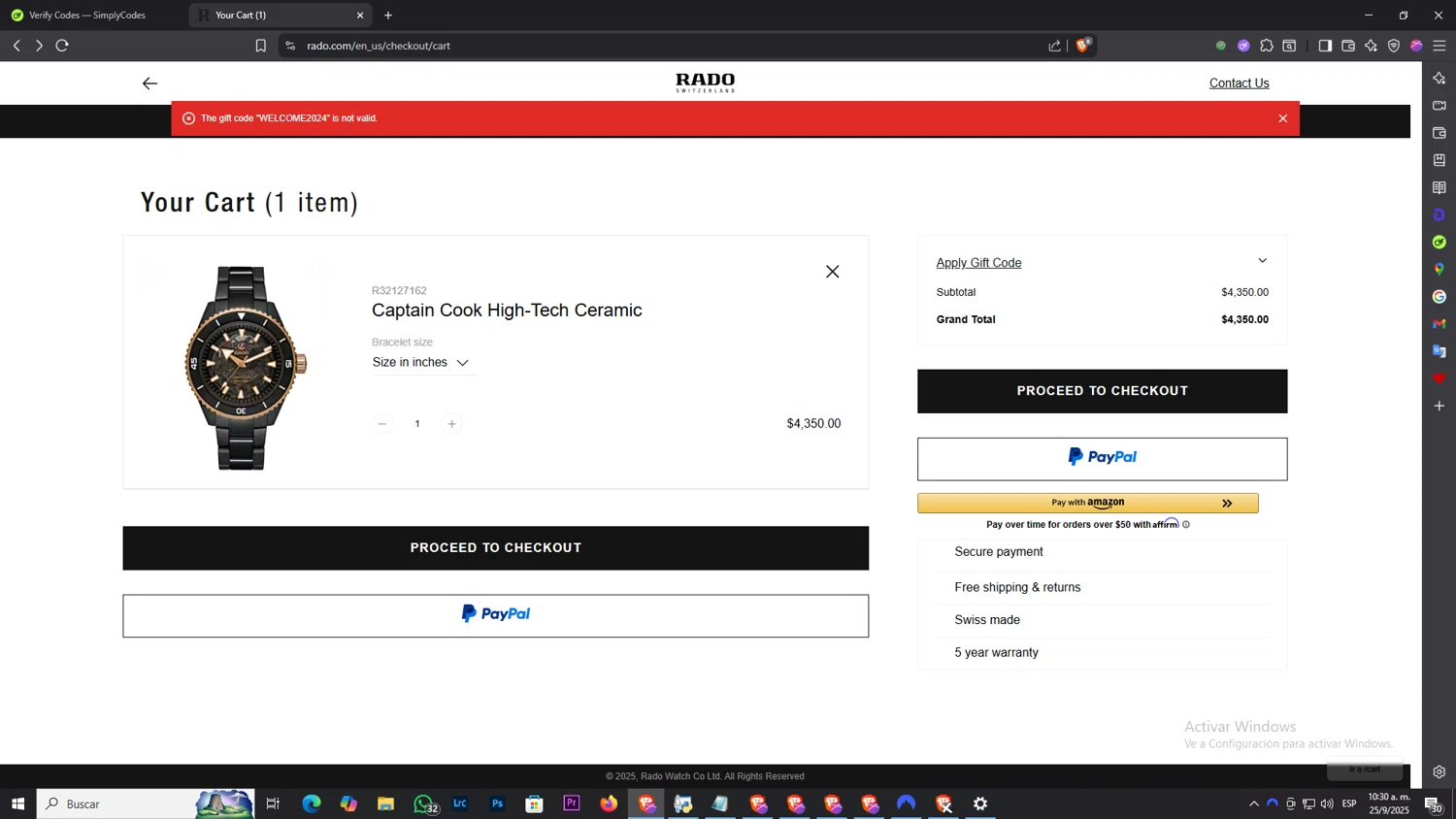Bookmark this page
Viewport: 1456px width, 819px height.
[x=260, y=46]
